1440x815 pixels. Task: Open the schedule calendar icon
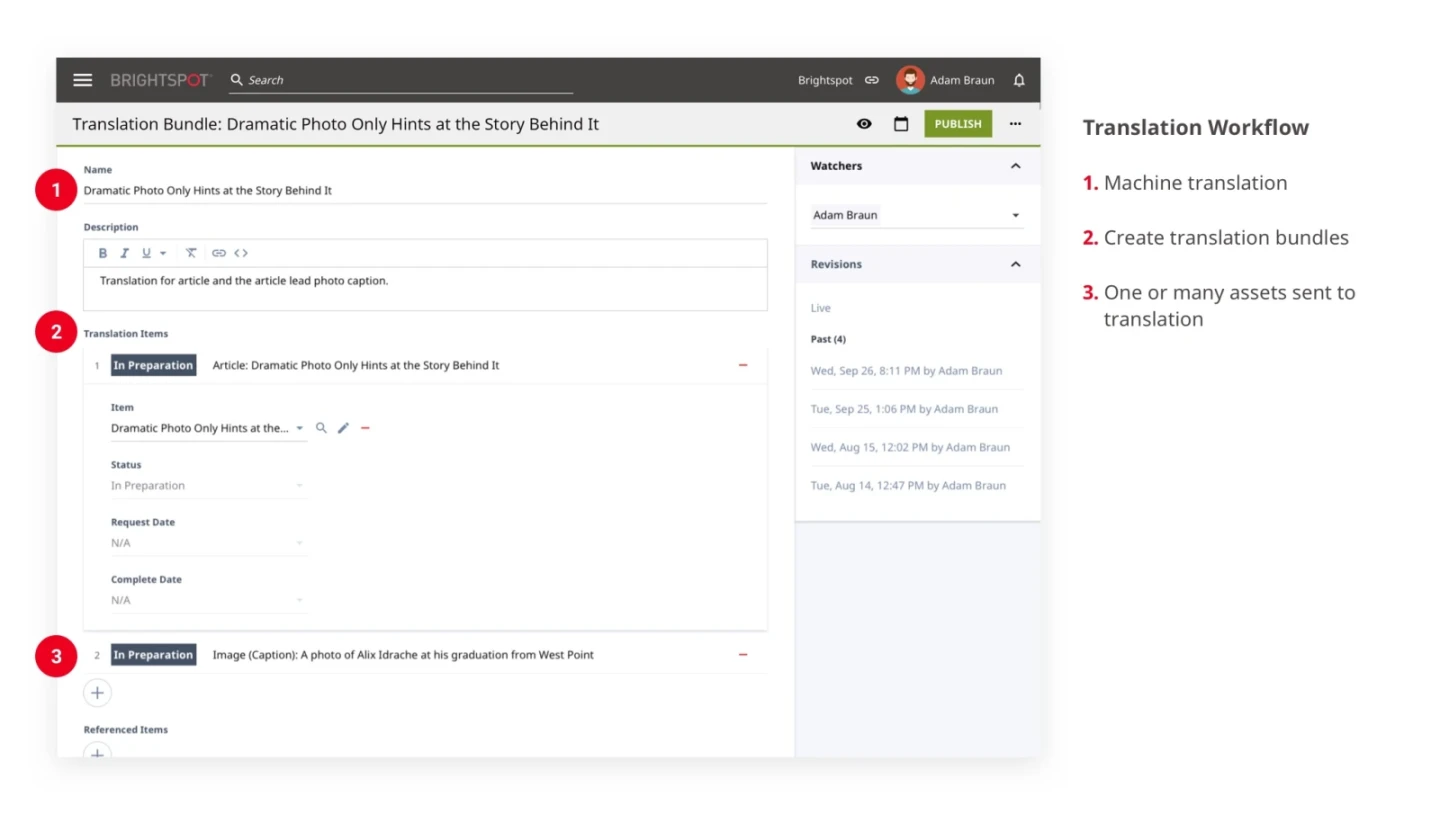point(901,124)
